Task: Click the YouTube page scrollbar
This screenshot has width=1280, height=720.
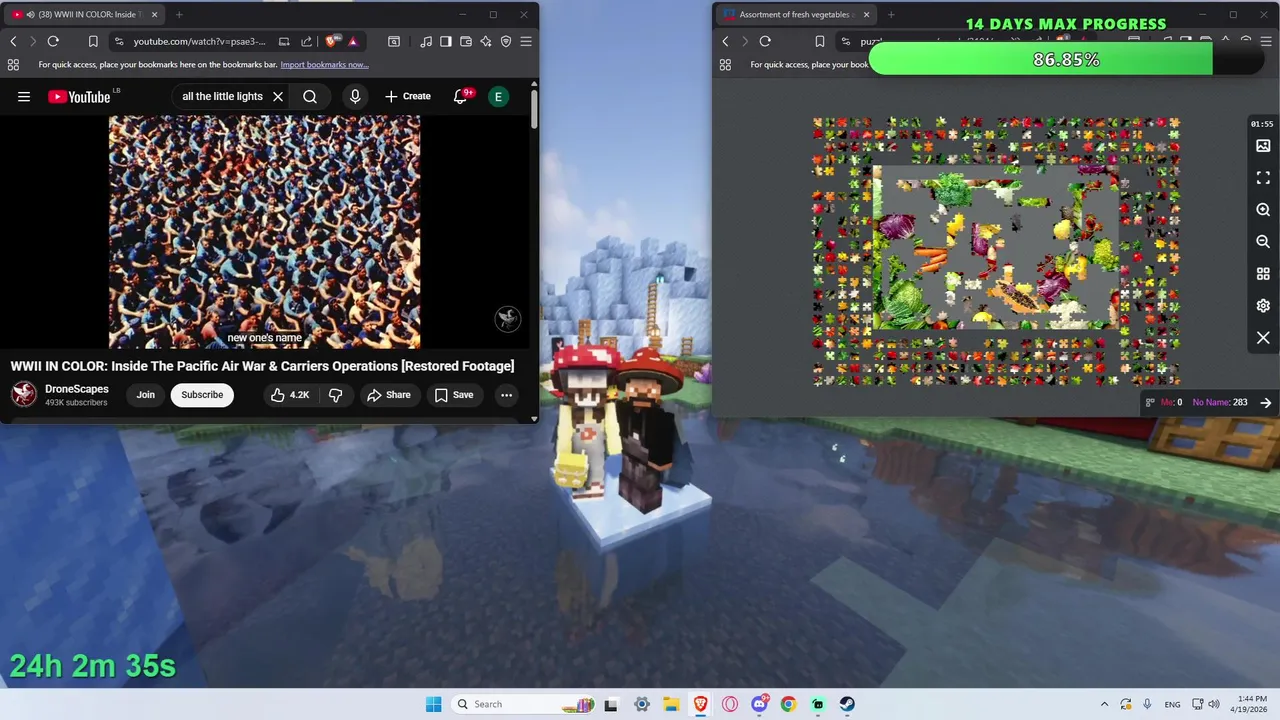Action: point(534,109)
